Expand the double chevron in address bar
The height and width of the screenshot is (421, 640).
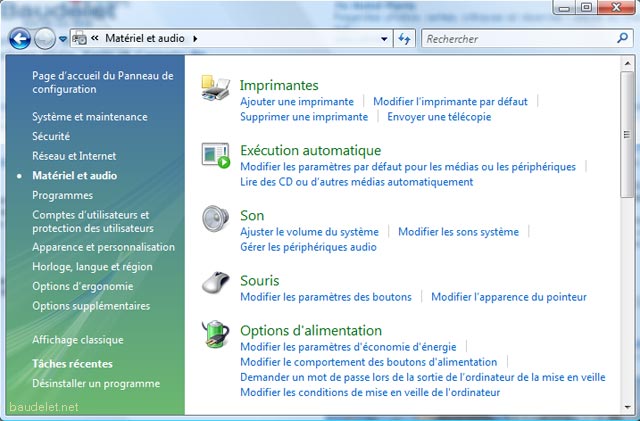[95, 38]
